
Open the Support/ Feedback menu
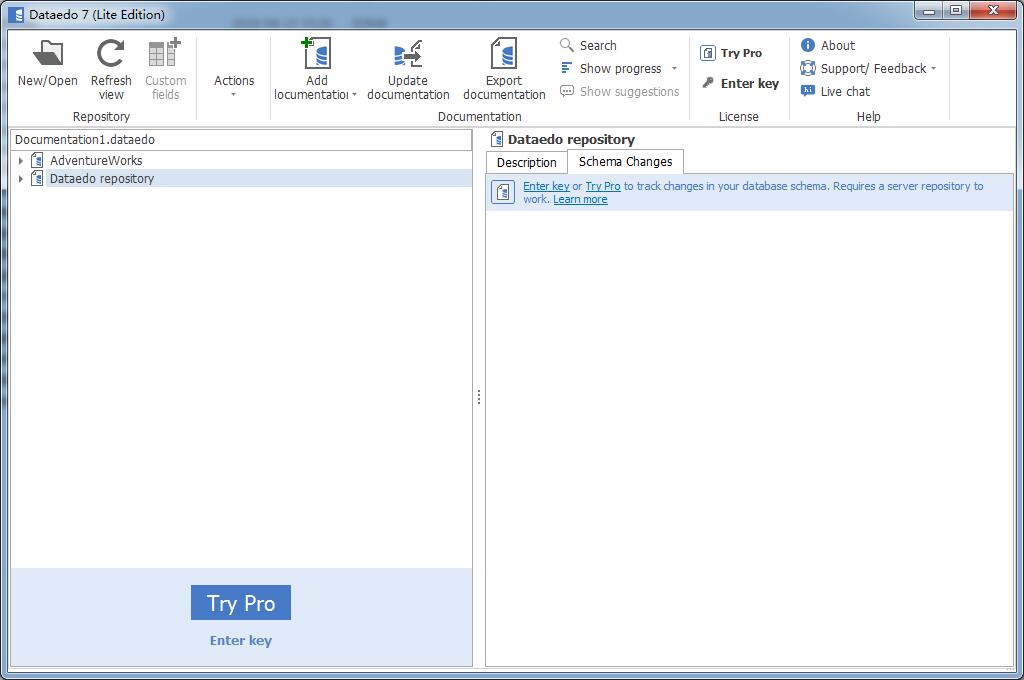point(868,69)
